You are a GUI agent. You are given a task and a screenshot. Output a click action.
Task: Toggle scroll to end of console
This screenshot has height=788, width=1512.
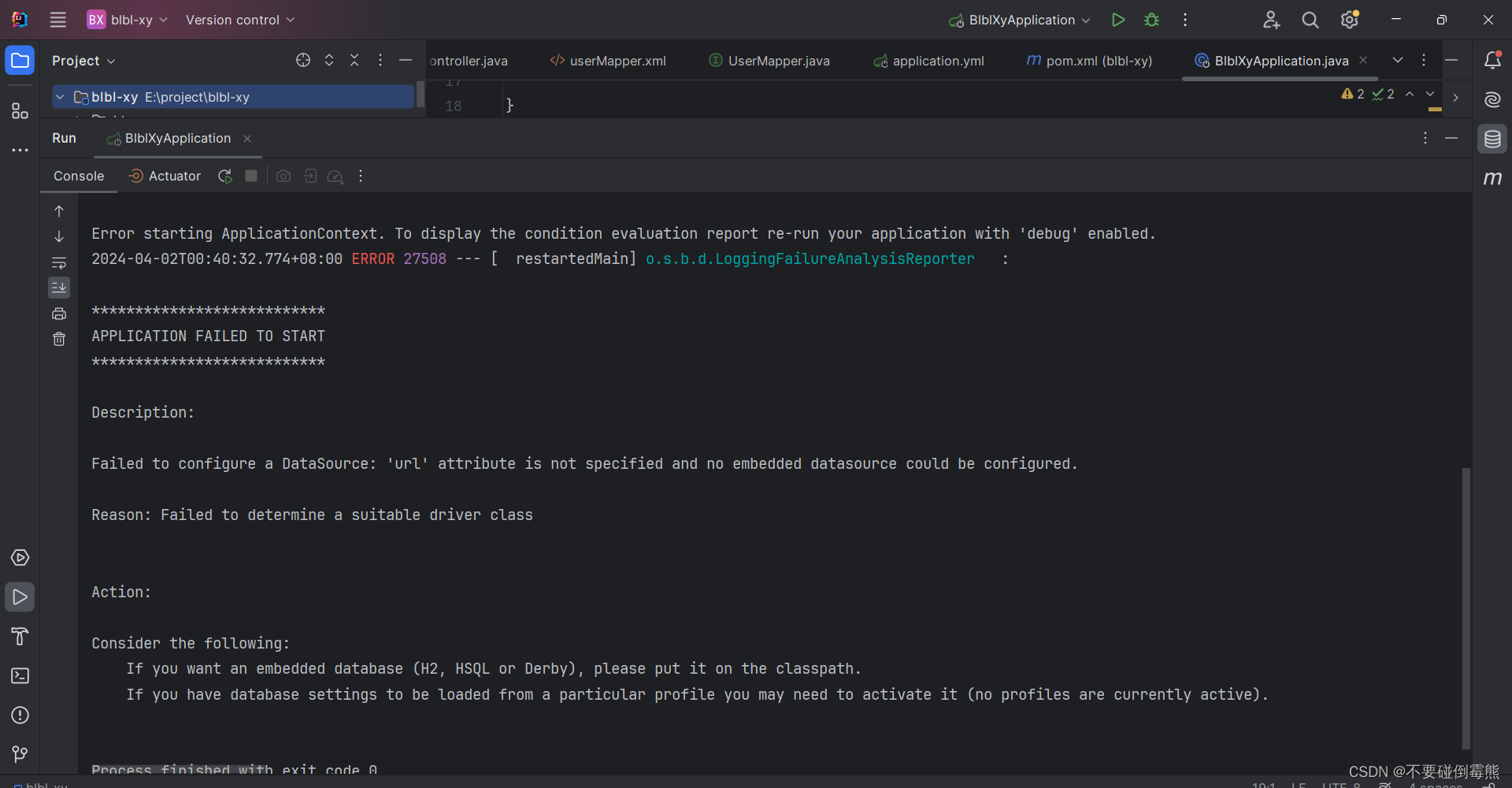tap(59, 288)
